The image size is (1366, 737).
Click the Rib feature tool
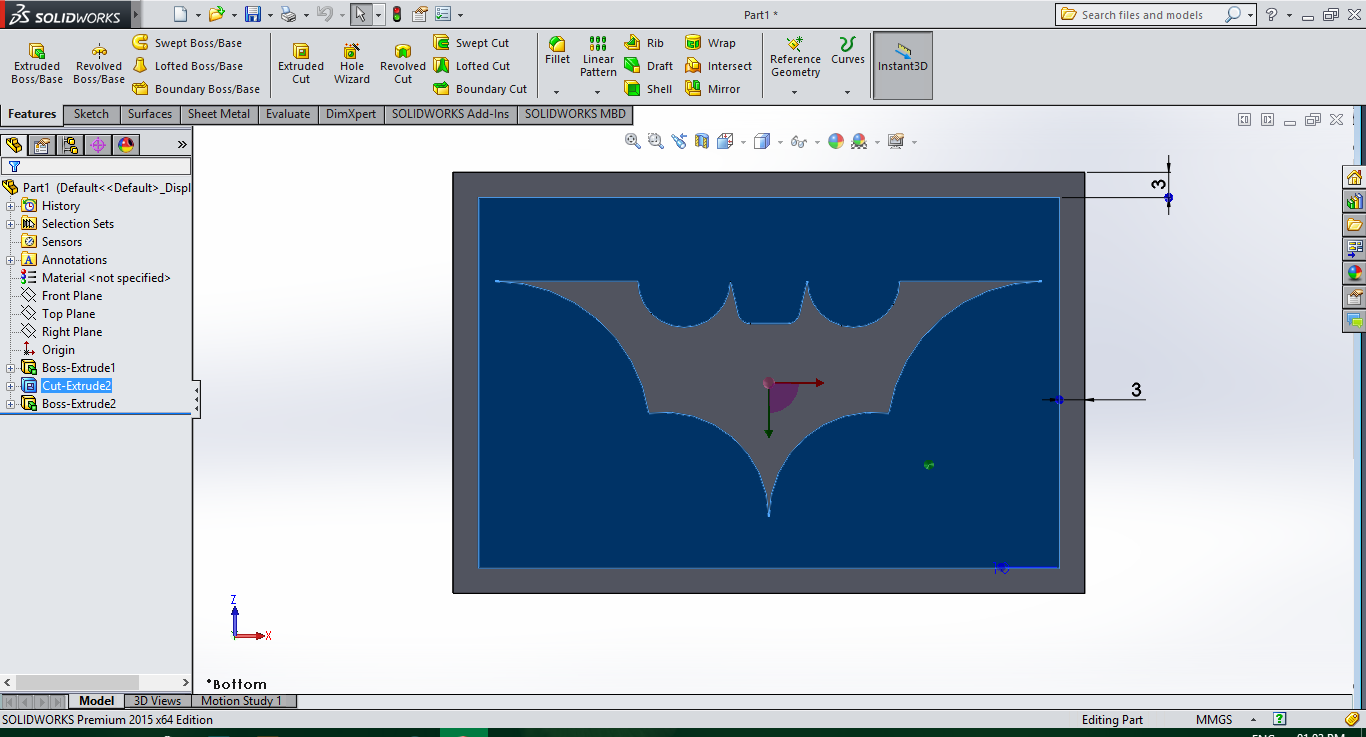(644, 43)
